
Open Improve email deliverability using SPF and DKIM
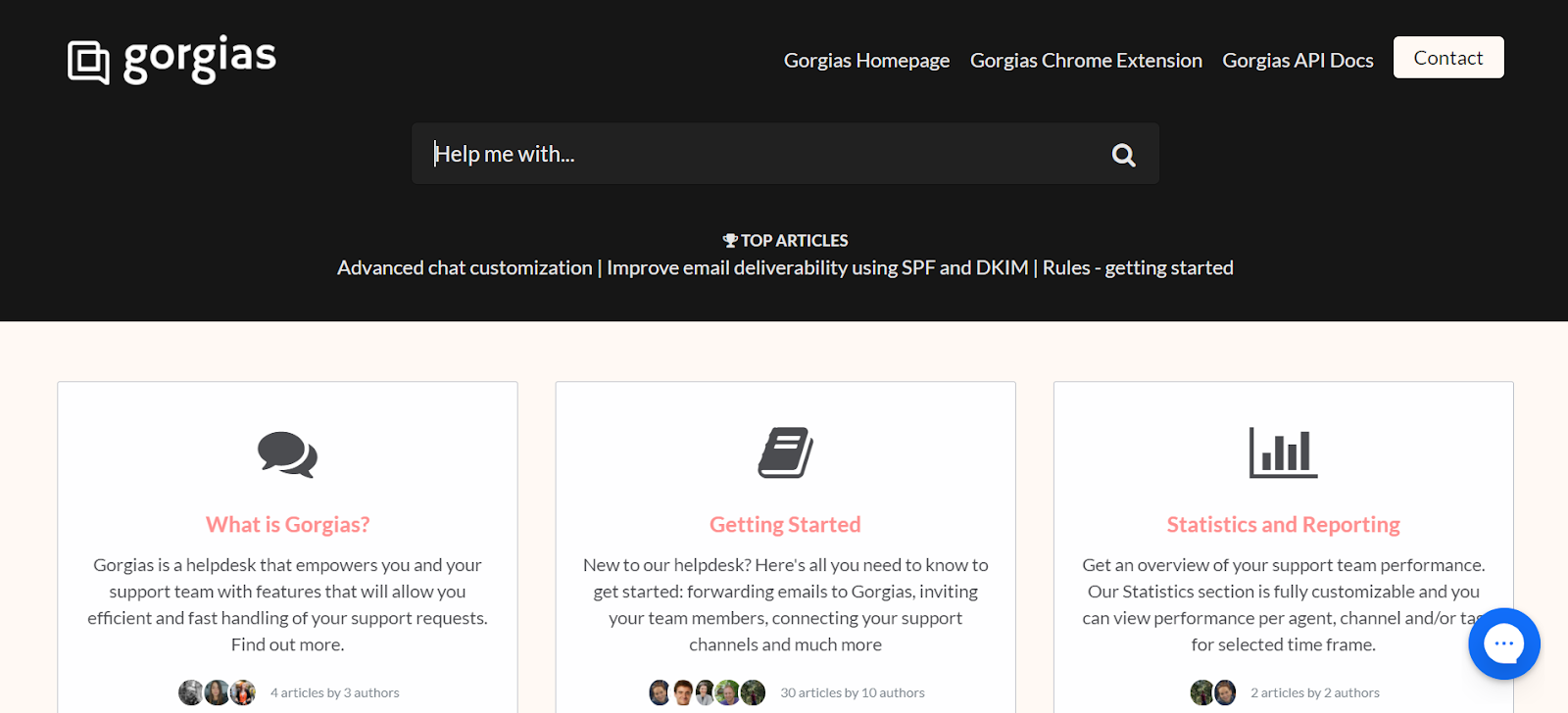tap(817, 267)
